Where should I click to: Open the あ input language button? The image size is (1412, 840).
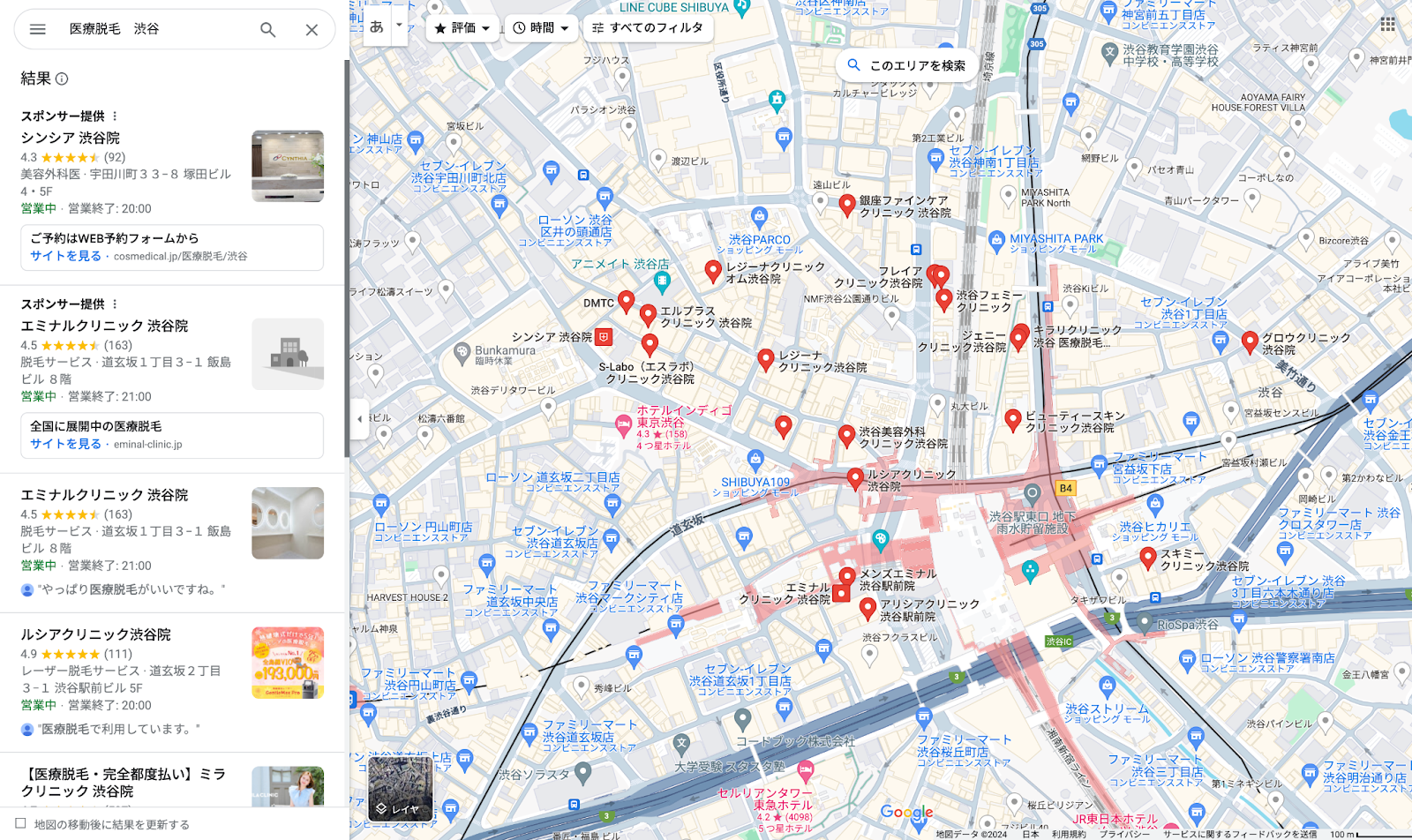tap(377, 26)
